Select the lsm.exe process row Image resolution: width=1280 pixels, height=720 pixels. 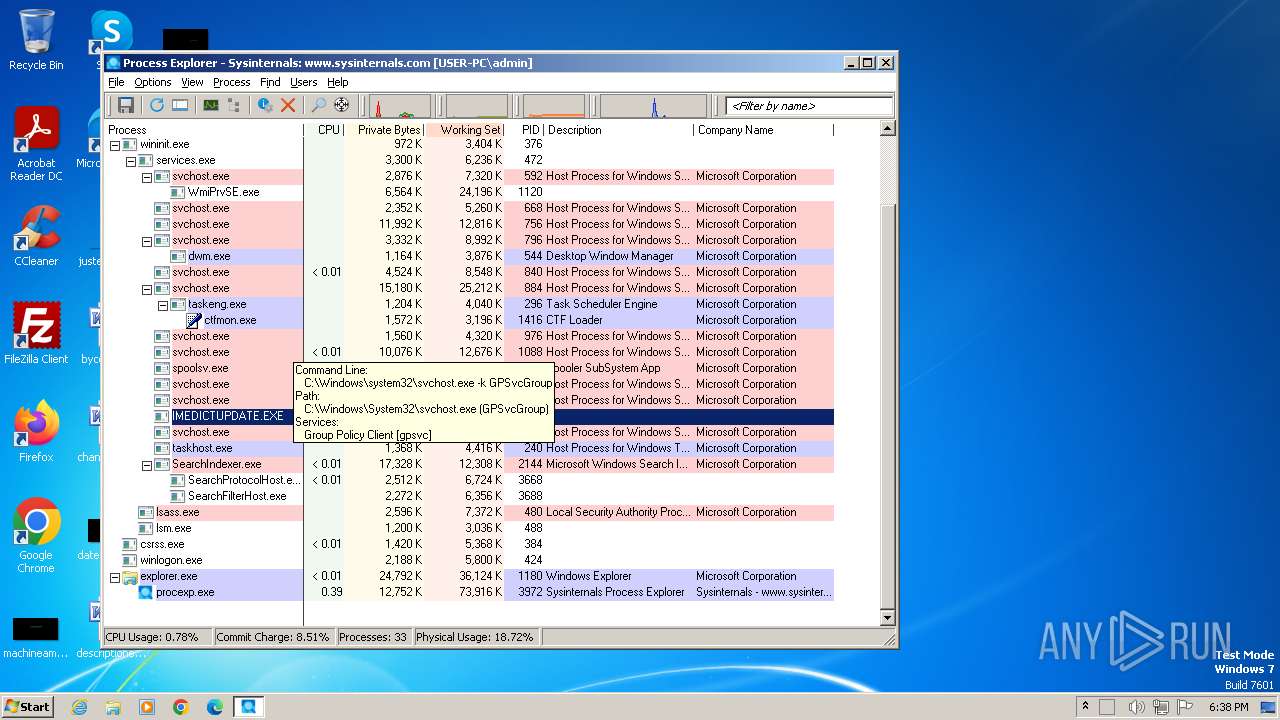pos(469,528)
